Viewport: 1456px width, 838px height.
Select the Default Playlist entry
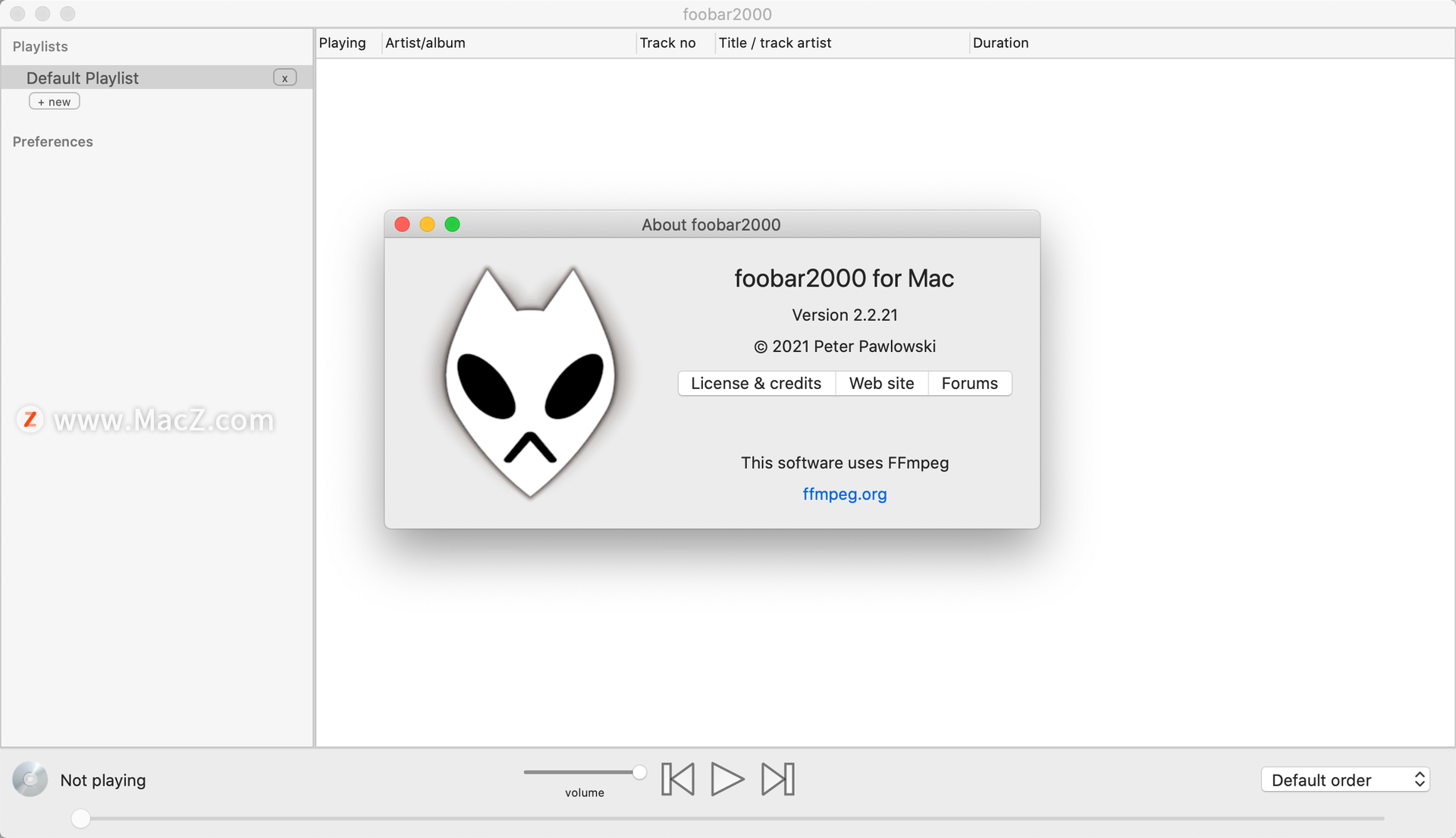157,77
